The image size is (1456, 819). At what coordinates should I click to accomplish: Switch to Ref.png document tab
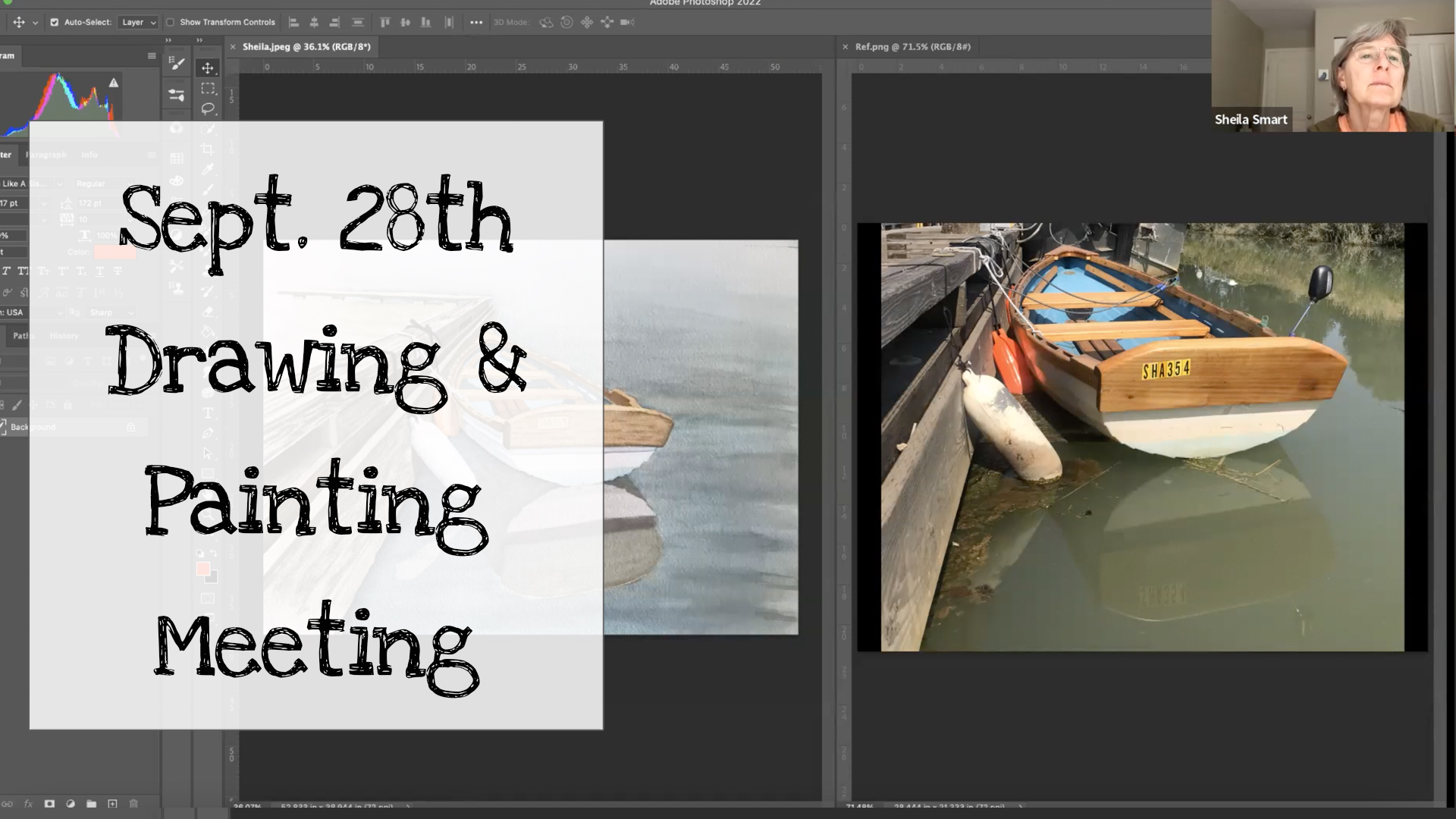(x=913, y=46)
